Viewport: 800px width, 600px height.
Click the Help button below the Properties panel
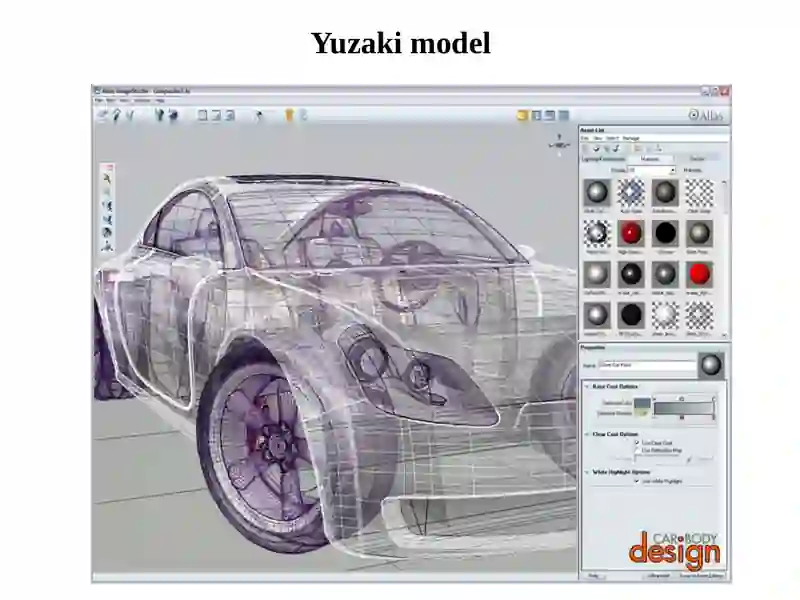pyautogui.click(x=593, y=576)
